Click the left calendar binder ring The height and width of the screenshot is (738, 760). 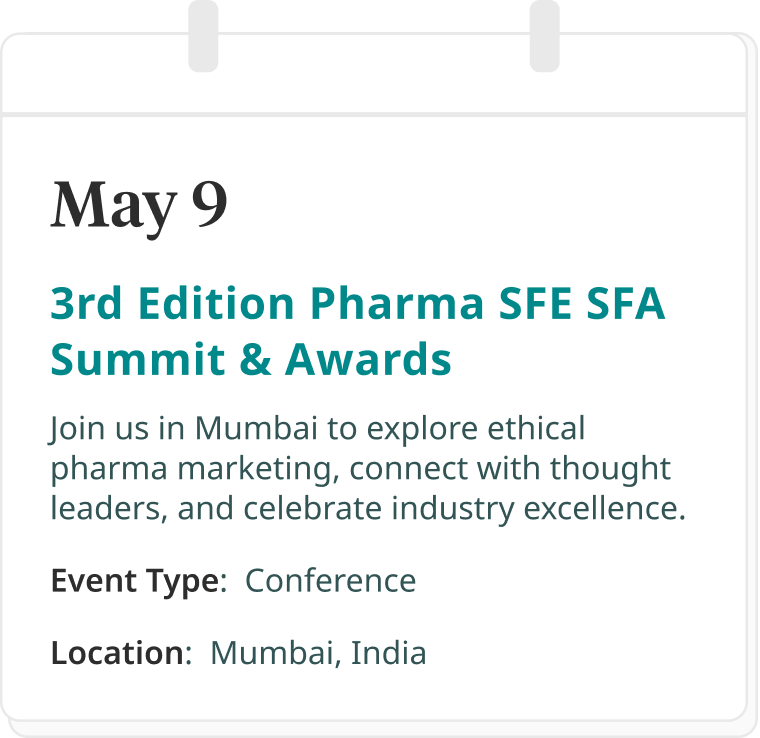click(x=203, y=36)
